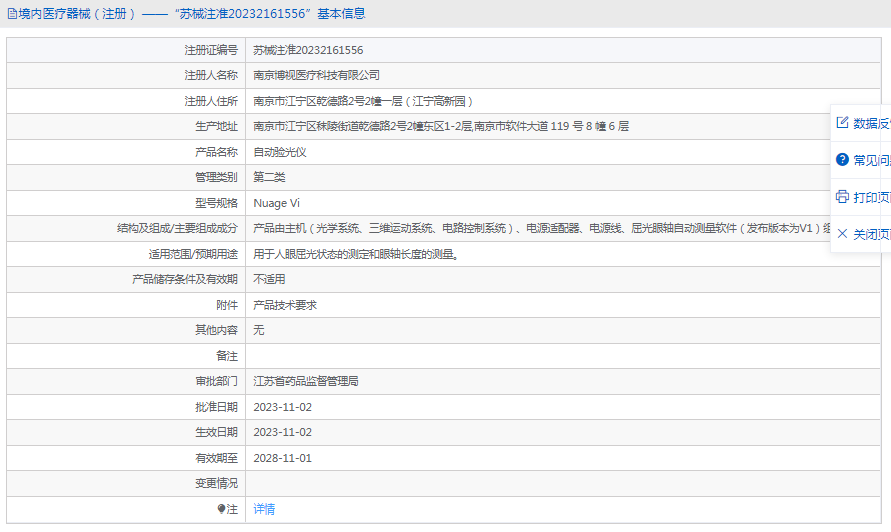Click the 批准日期 row label
This screenshot has height=532, width=891.
(216, 407)
